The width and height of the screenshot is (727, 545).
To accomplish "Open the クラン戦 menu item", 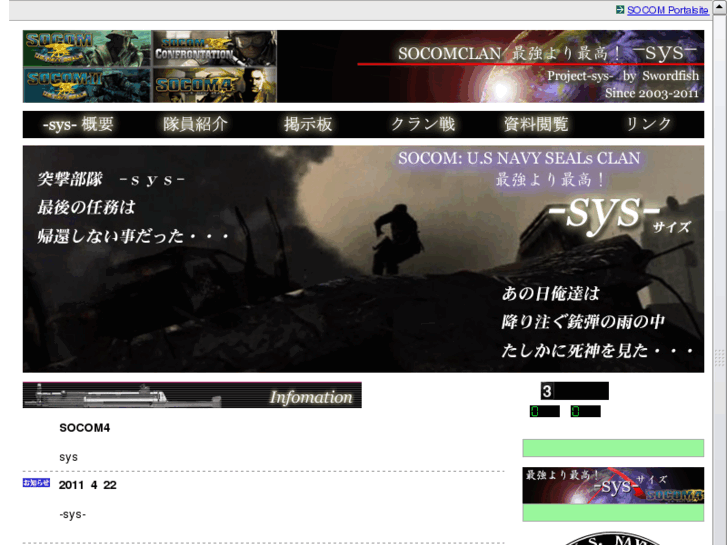I will [423, 124].
